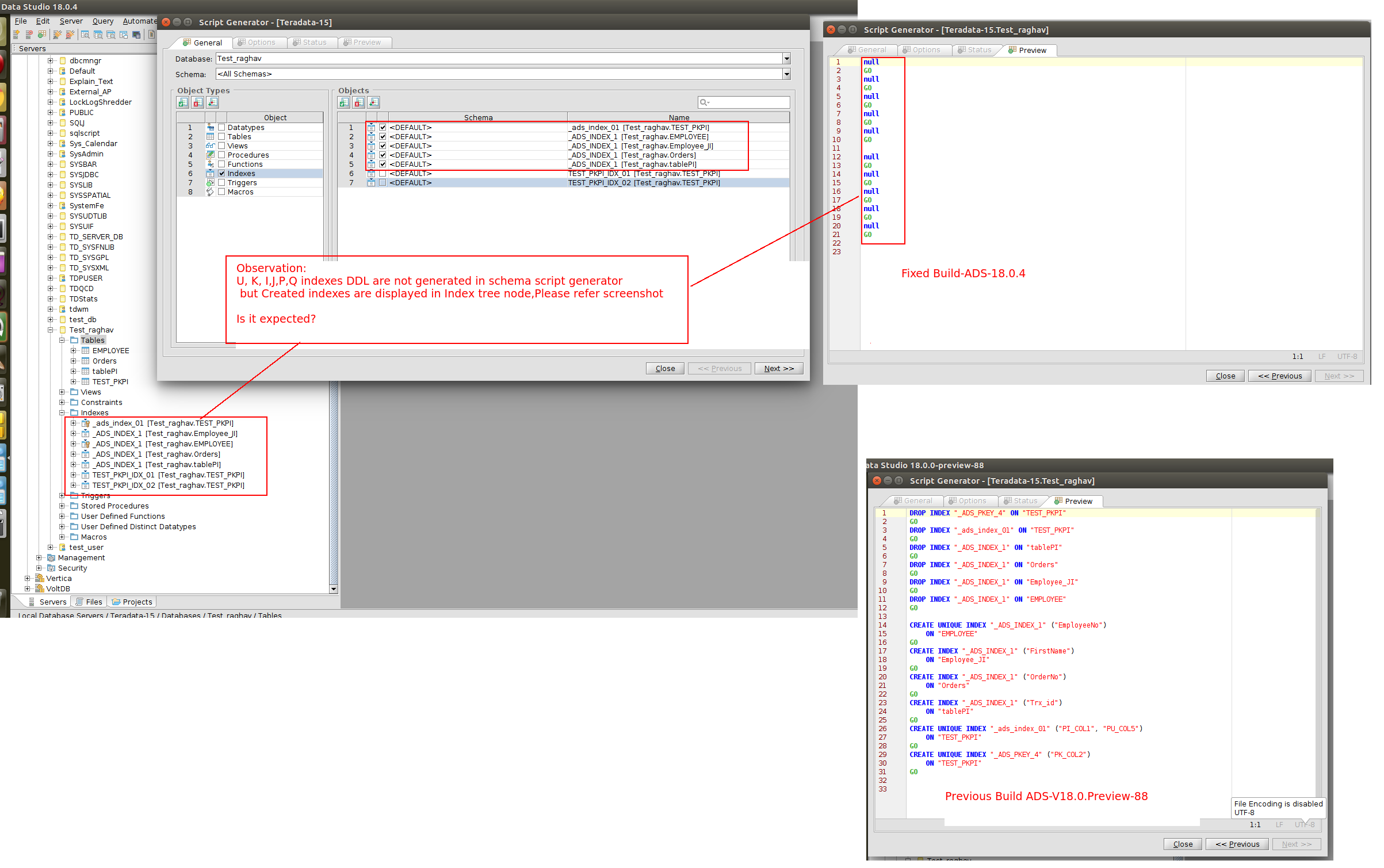1384x868 pixels.
Task: Open the Query menu
Action: (102, 21)
